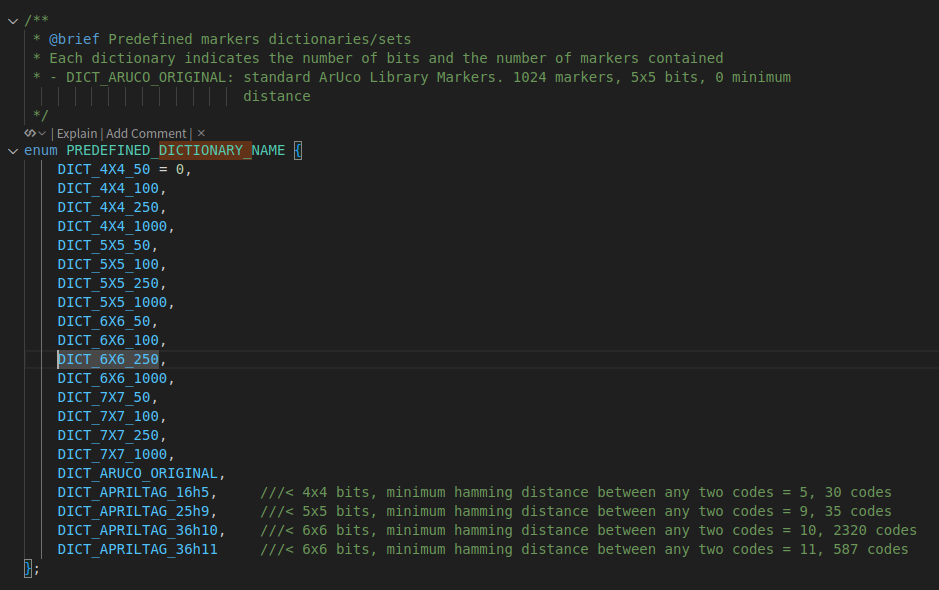Click the DICT_APRILTAG_36h11 enum entry
Image resolution: width=939 pixels, height=590 pixels.
pyautogui.click(x=137, y=549)
